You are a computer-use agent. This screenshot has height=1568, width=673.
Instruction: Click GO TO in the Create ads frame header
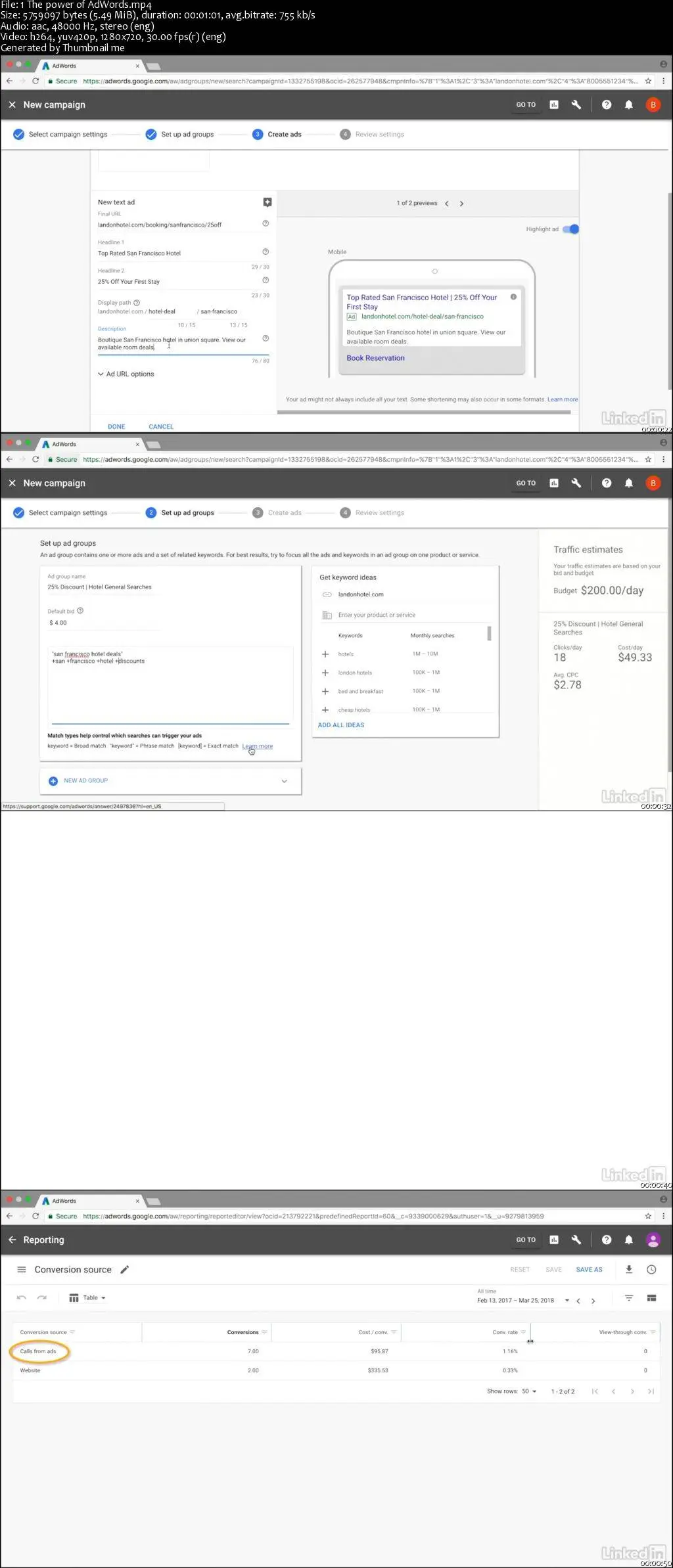point(526,104)
